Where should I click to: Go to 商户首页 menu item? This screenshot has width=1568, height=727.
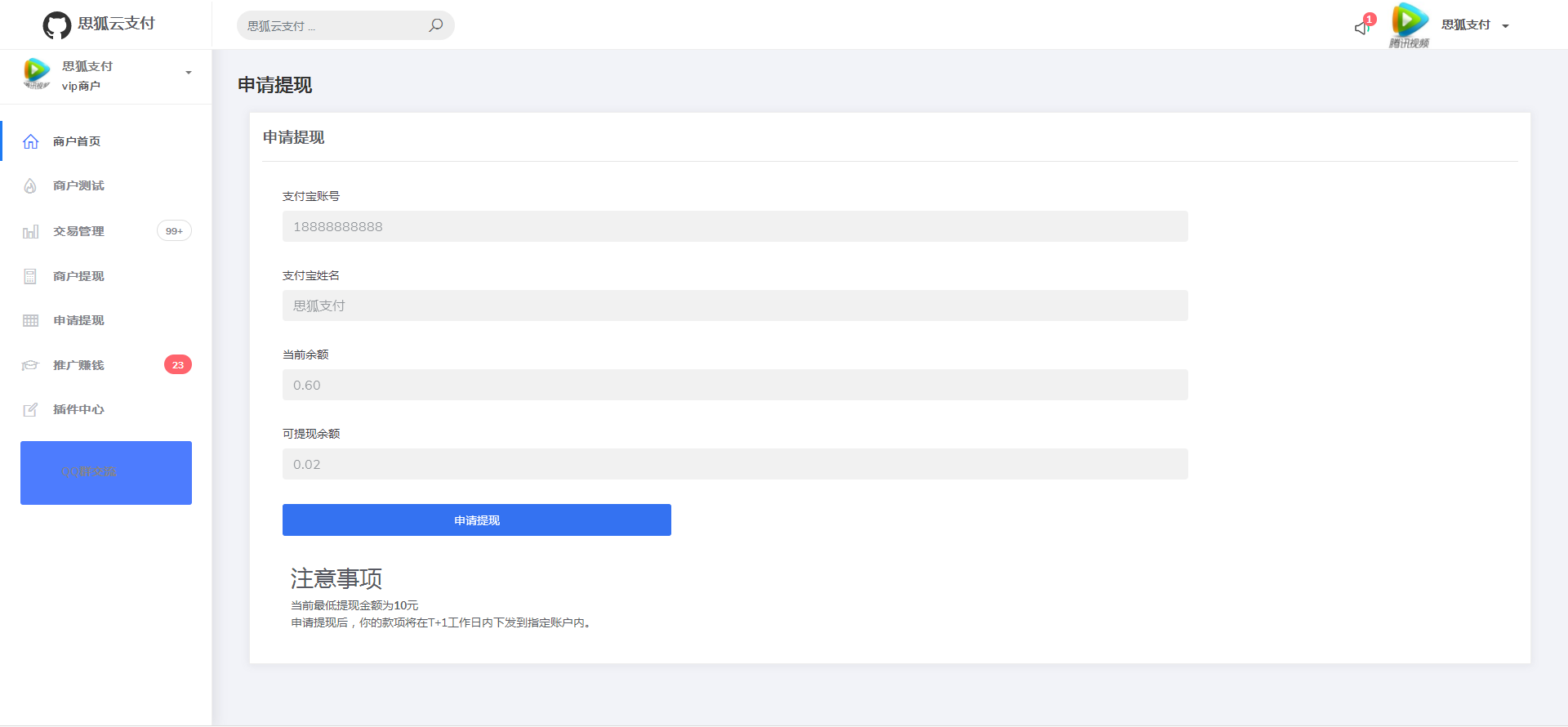(x=77, y=141)
